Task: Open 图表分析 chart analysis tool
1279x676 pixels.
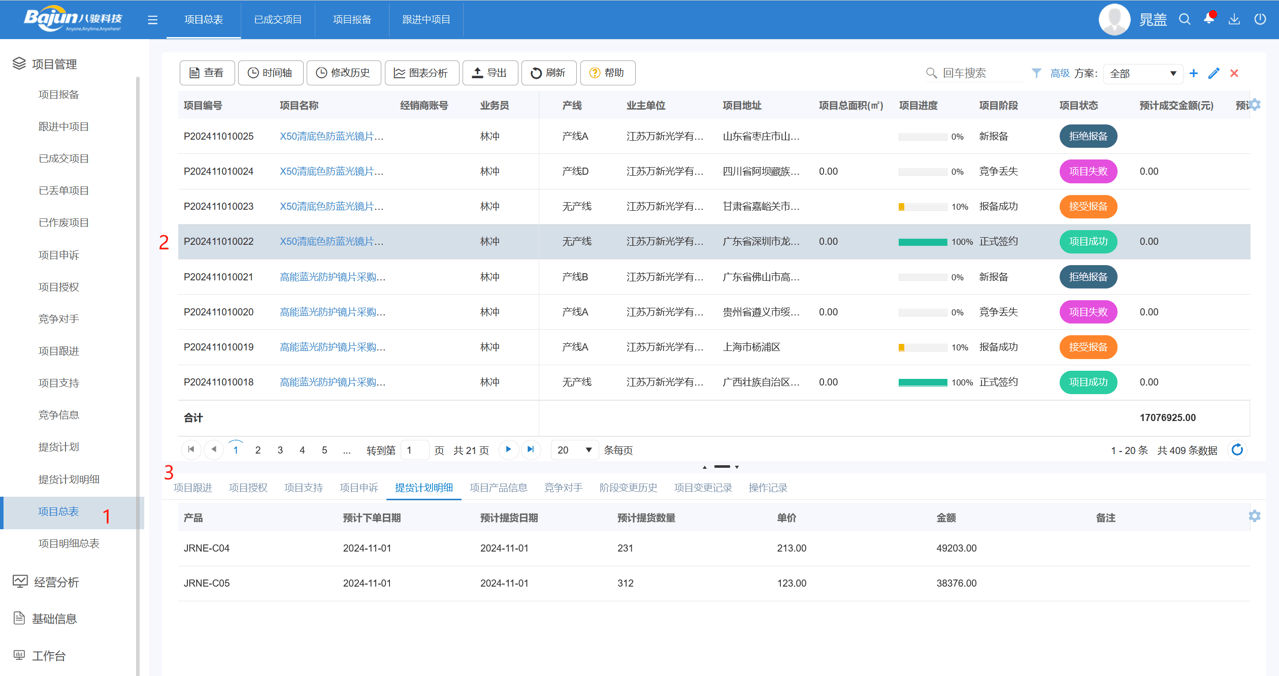Action: pyautogui.click(x=422, y=72)
